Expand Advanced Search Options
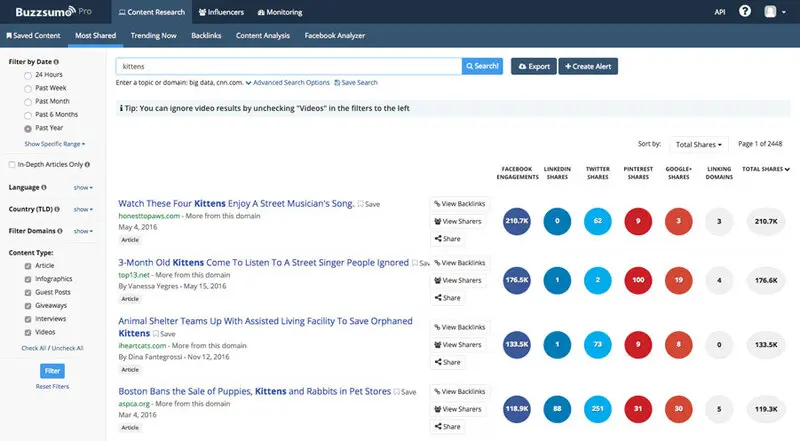 tap(288, 82)
